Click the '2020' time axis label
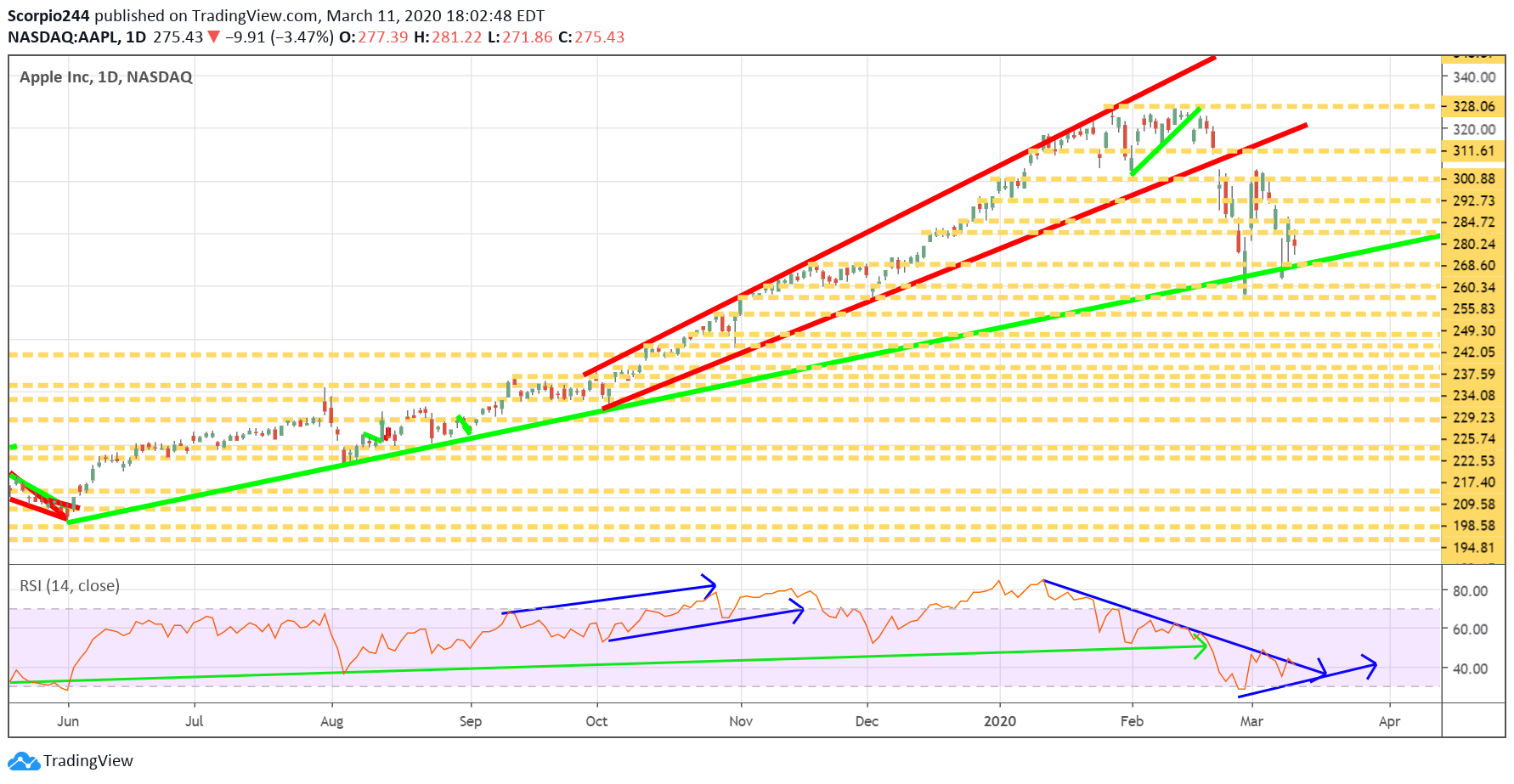Screen dimensions: 1514x784 1000,721
